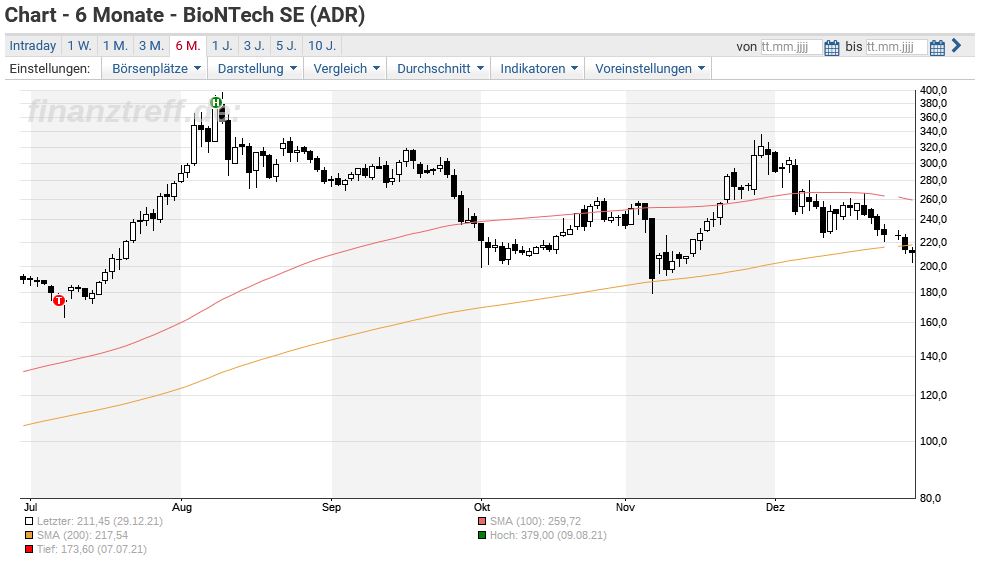
Task: Open the 'bis' date calendar picker
Action: (x=937, y=48)
